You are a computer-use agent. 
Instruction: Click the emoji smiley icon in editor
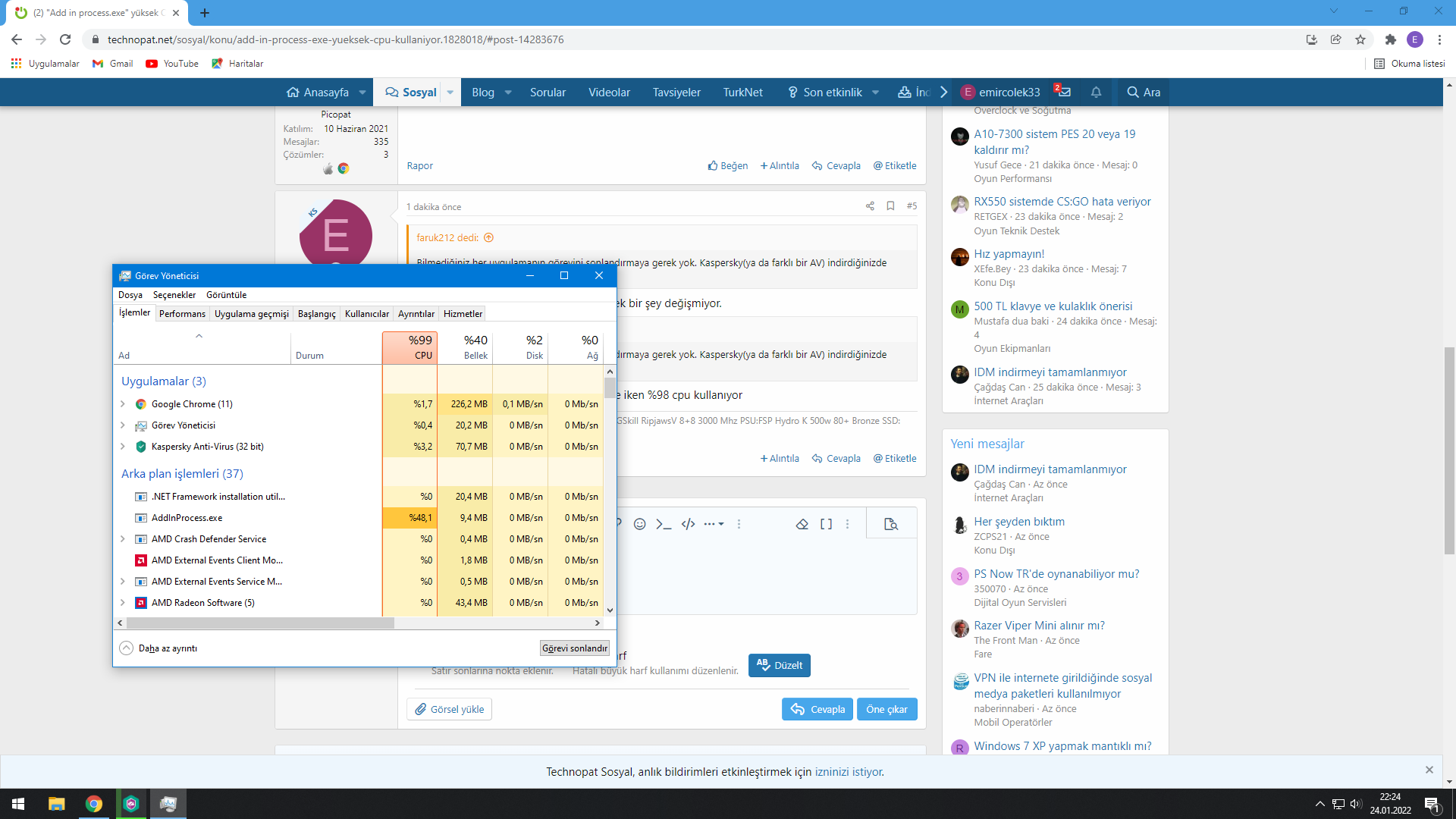639,524
